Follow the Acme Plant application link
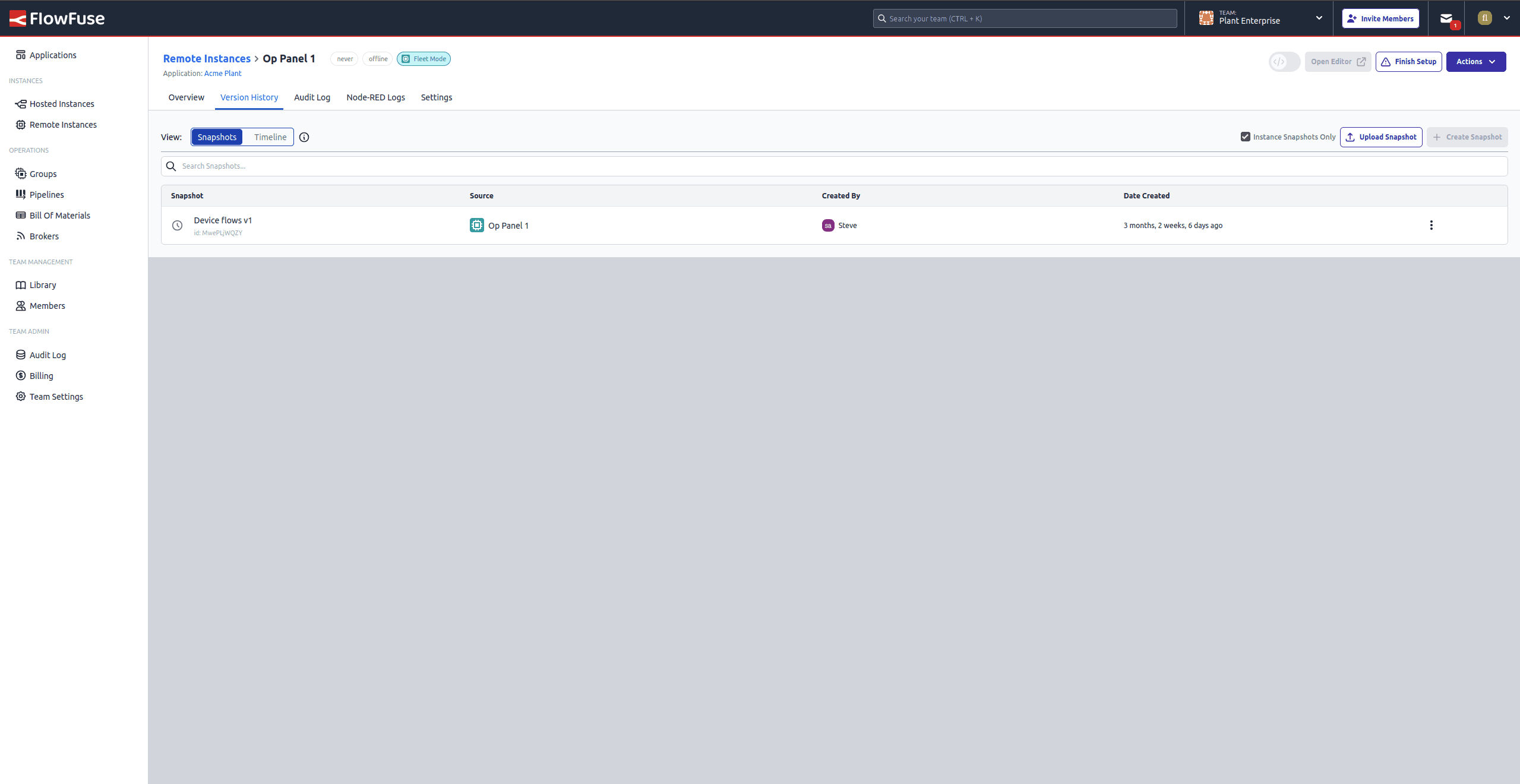The width and height of the screenshot is (1520, 784). point(223,74)
